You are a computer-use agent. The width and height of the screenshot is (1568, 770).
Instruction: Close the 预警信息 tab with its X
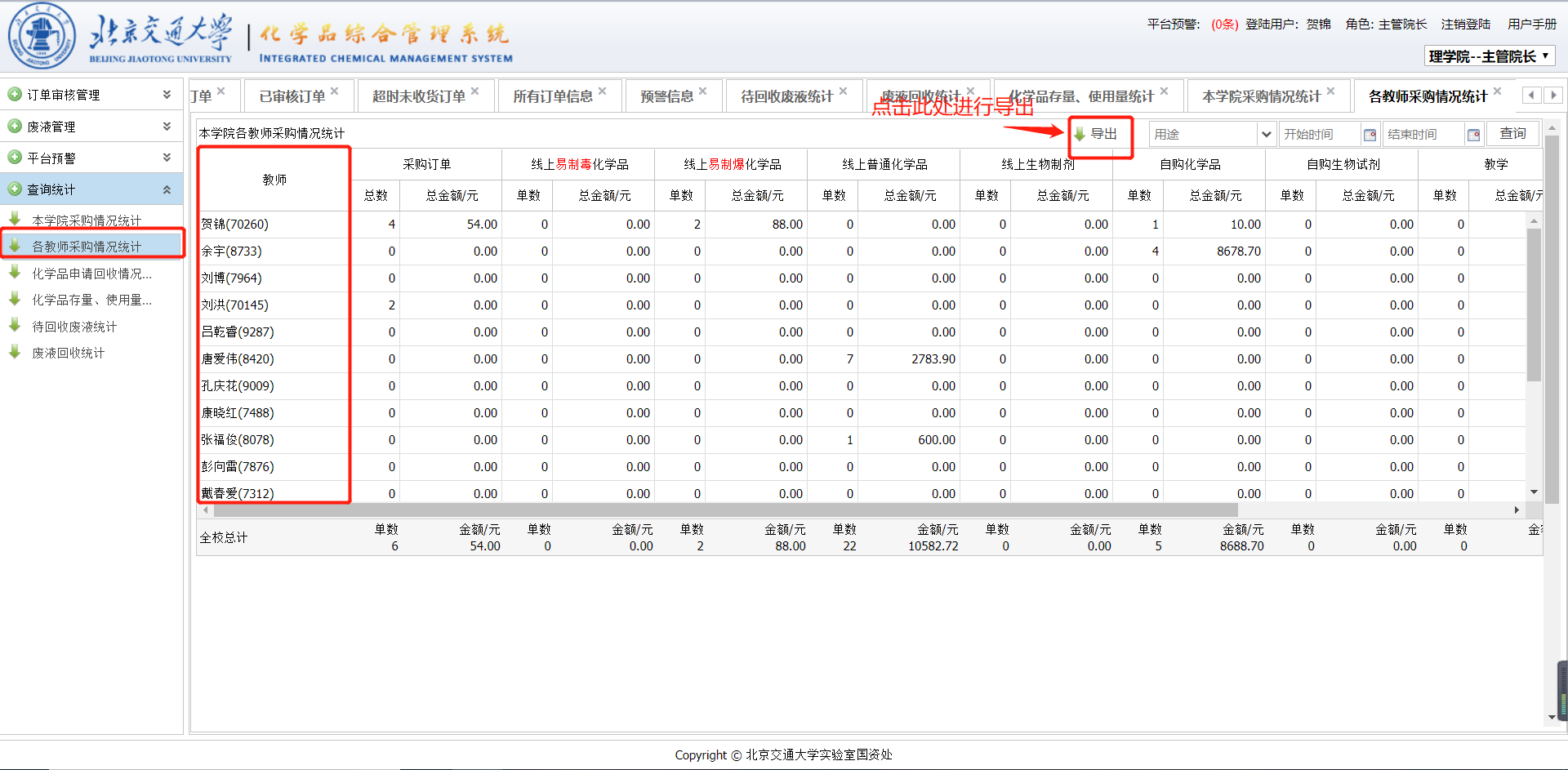pyautogui.click(x=703, y=91)
